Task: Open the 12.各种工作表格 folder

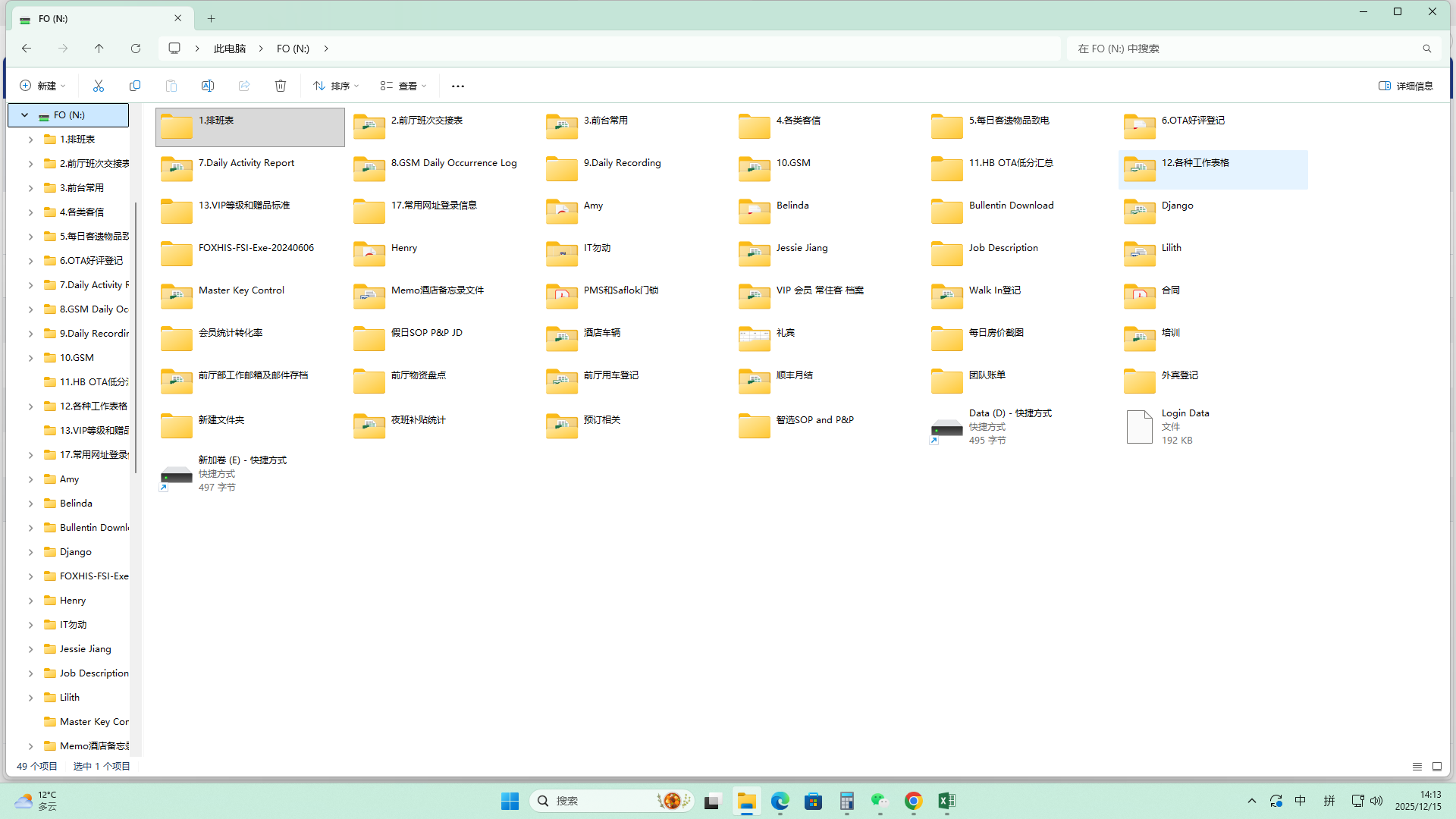Action: (x=1195, y=163)
